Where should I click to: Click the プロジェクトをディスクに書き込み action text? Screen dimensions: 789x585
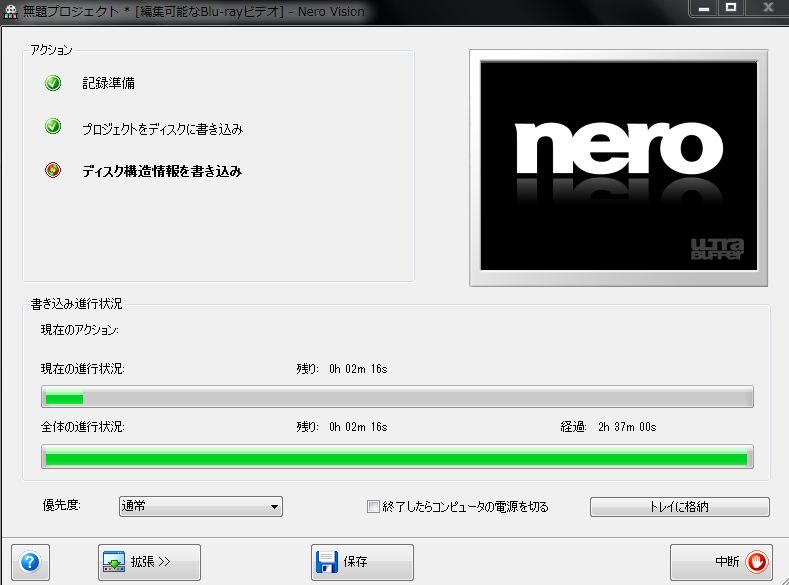click(163, 129)
